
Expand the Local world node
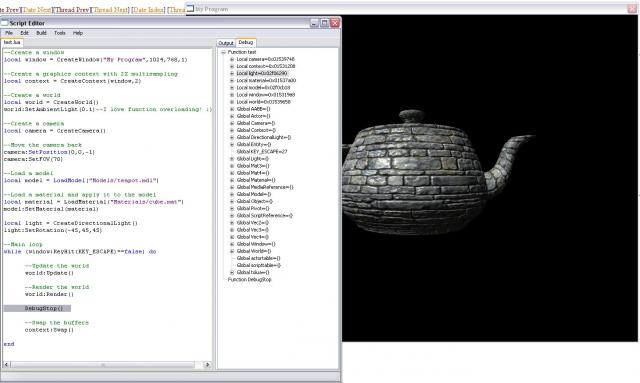pos(232,102)
